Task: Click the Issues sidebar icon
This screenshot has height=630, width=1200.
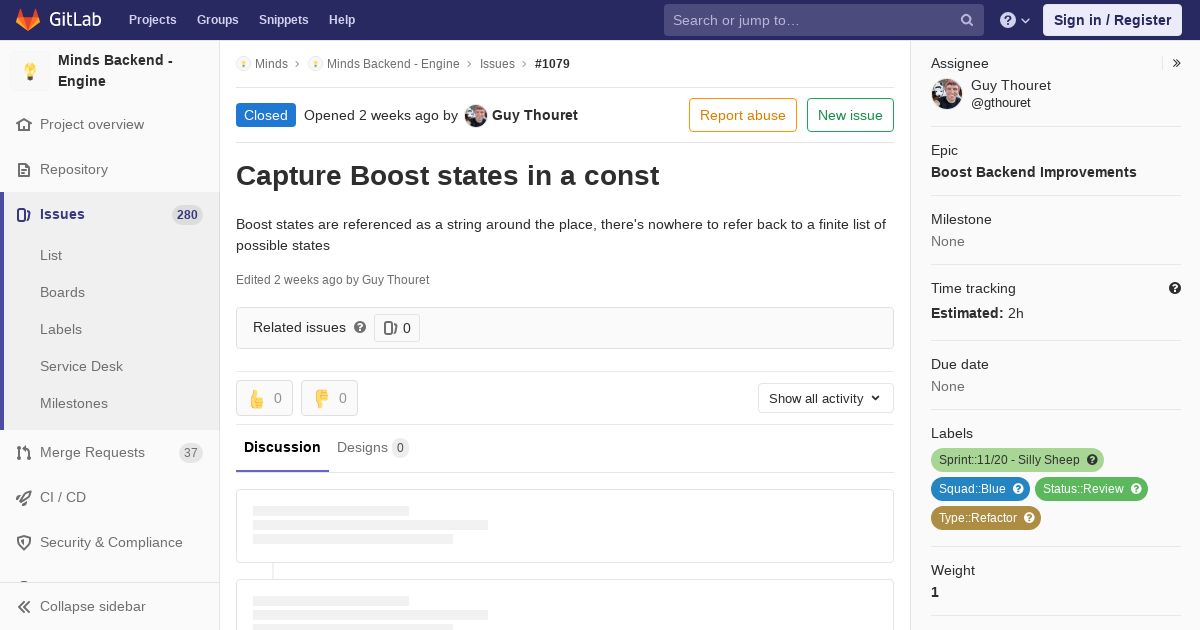Action: tap(24, 215)
